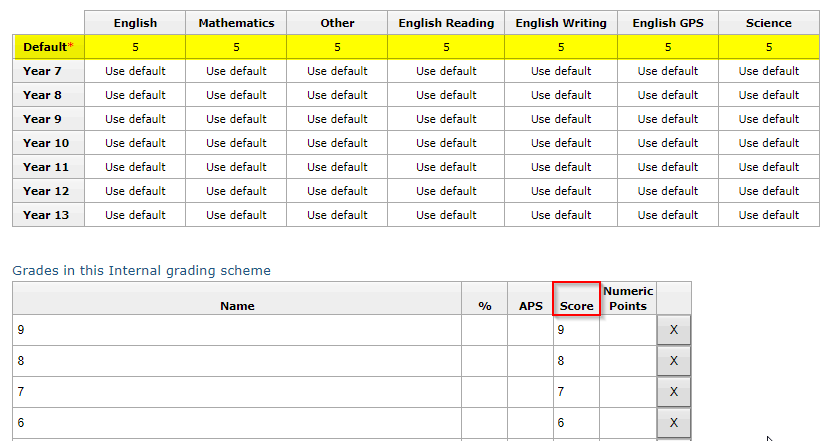Edit the Score field for grade 6
The width and height of the screenshot is (829, 441).
point(576,422)
